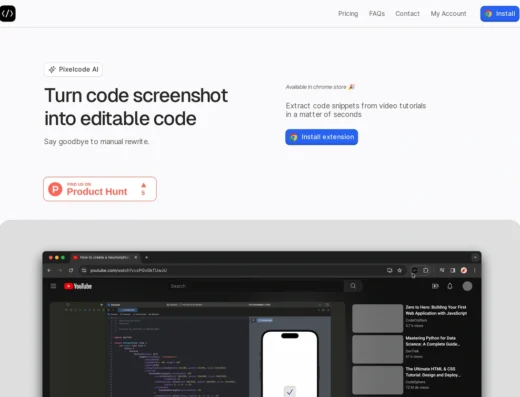Click the 'Available in chrome store' text

click(316, 87)
